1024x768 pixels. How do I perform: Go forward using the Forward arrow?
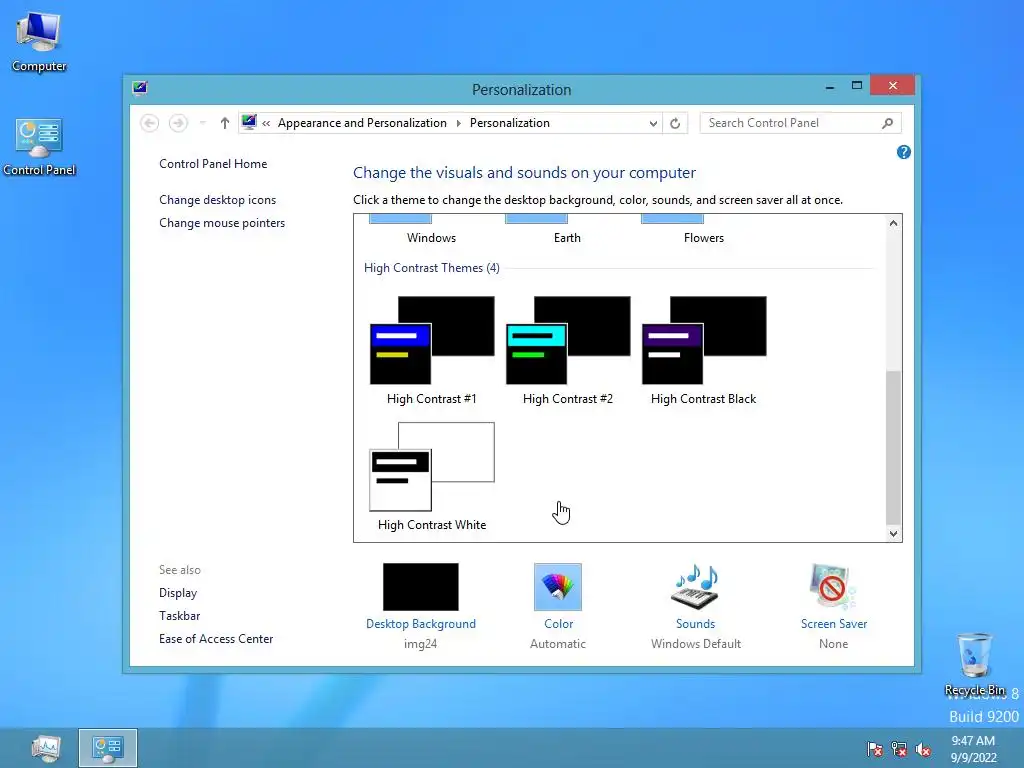(x=178, y=123)
